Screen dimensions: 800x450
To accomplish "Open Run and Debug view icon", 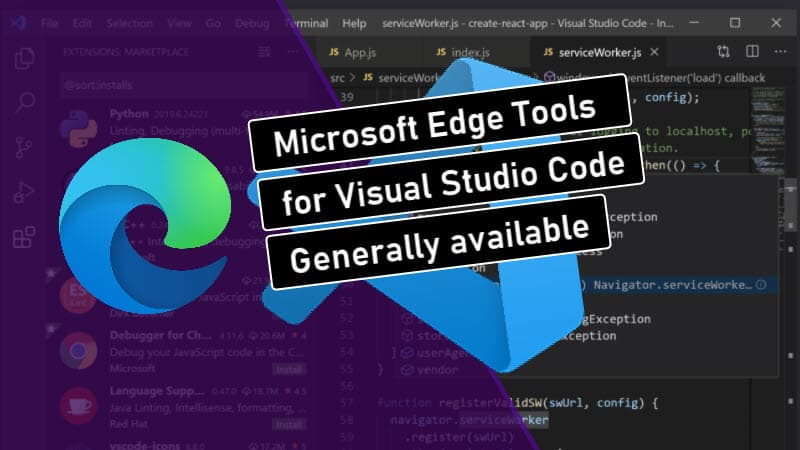I will click(24, 192).
